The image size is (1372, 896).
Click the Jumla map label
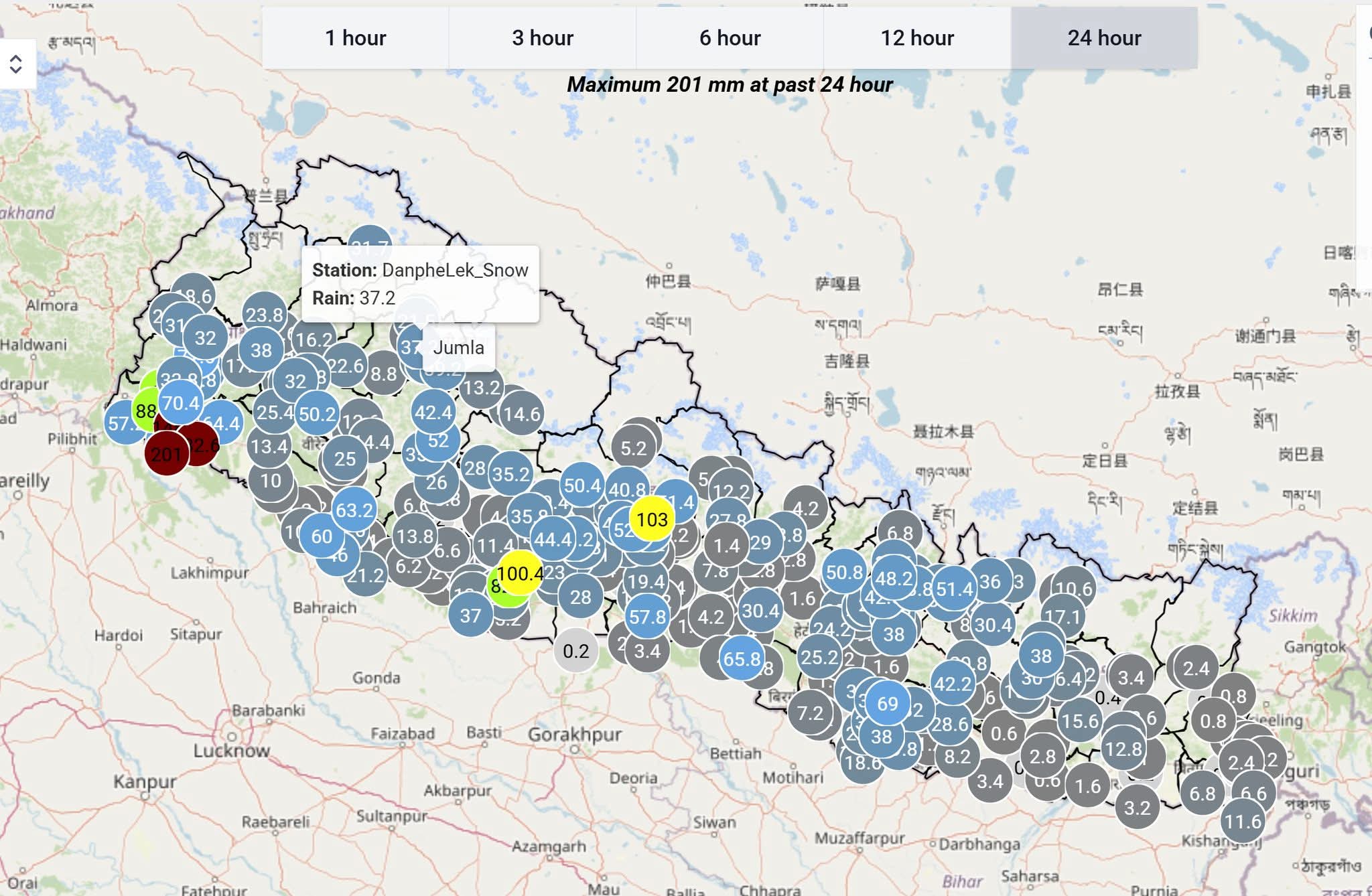click(x=458, y=348)
